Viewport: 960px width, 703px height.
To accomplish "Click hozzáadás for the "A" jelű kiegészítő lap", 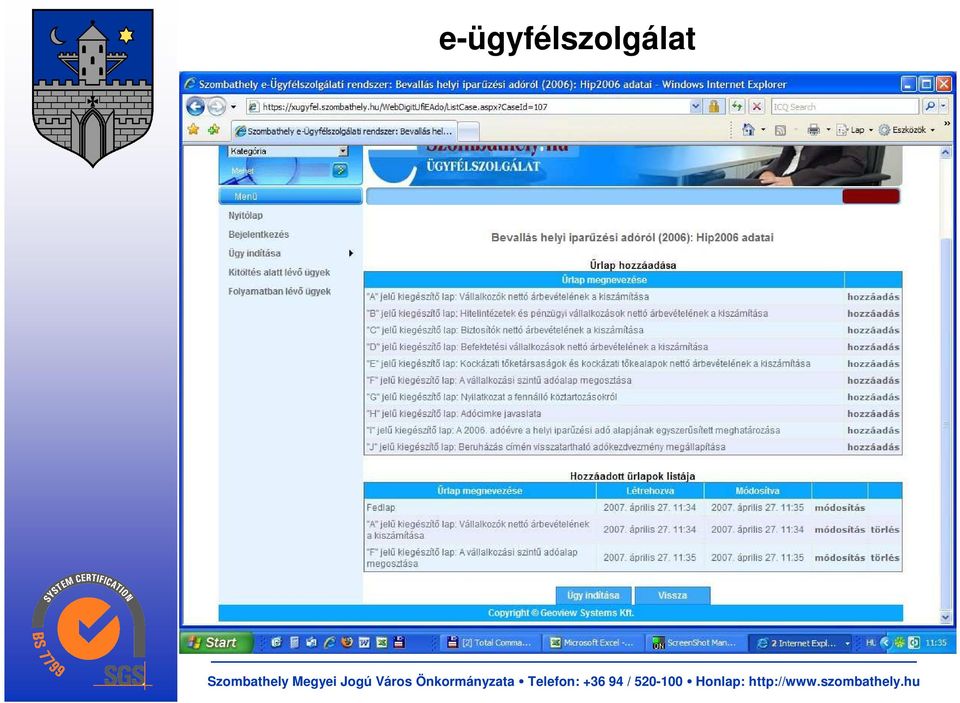I will 873,297.
